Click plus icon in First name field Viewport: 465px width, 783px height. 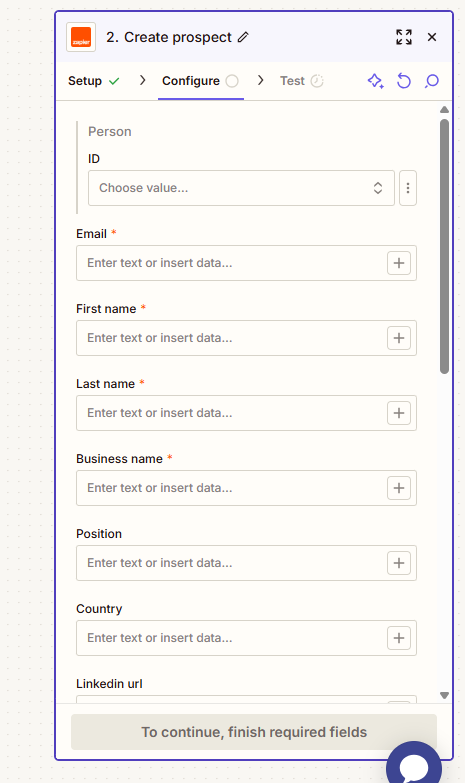[399, 338]
